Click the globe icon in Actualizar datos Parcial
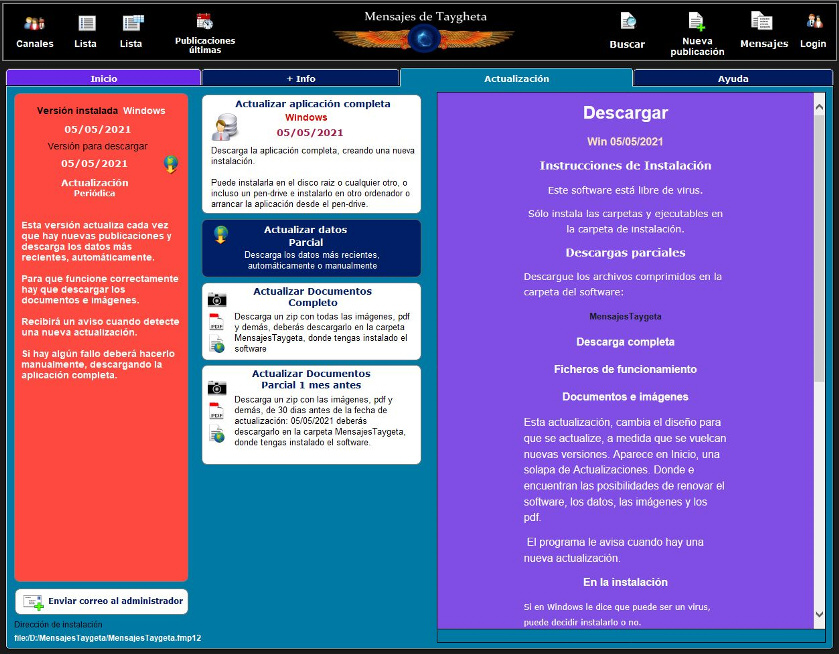 [x=221, y=235]
